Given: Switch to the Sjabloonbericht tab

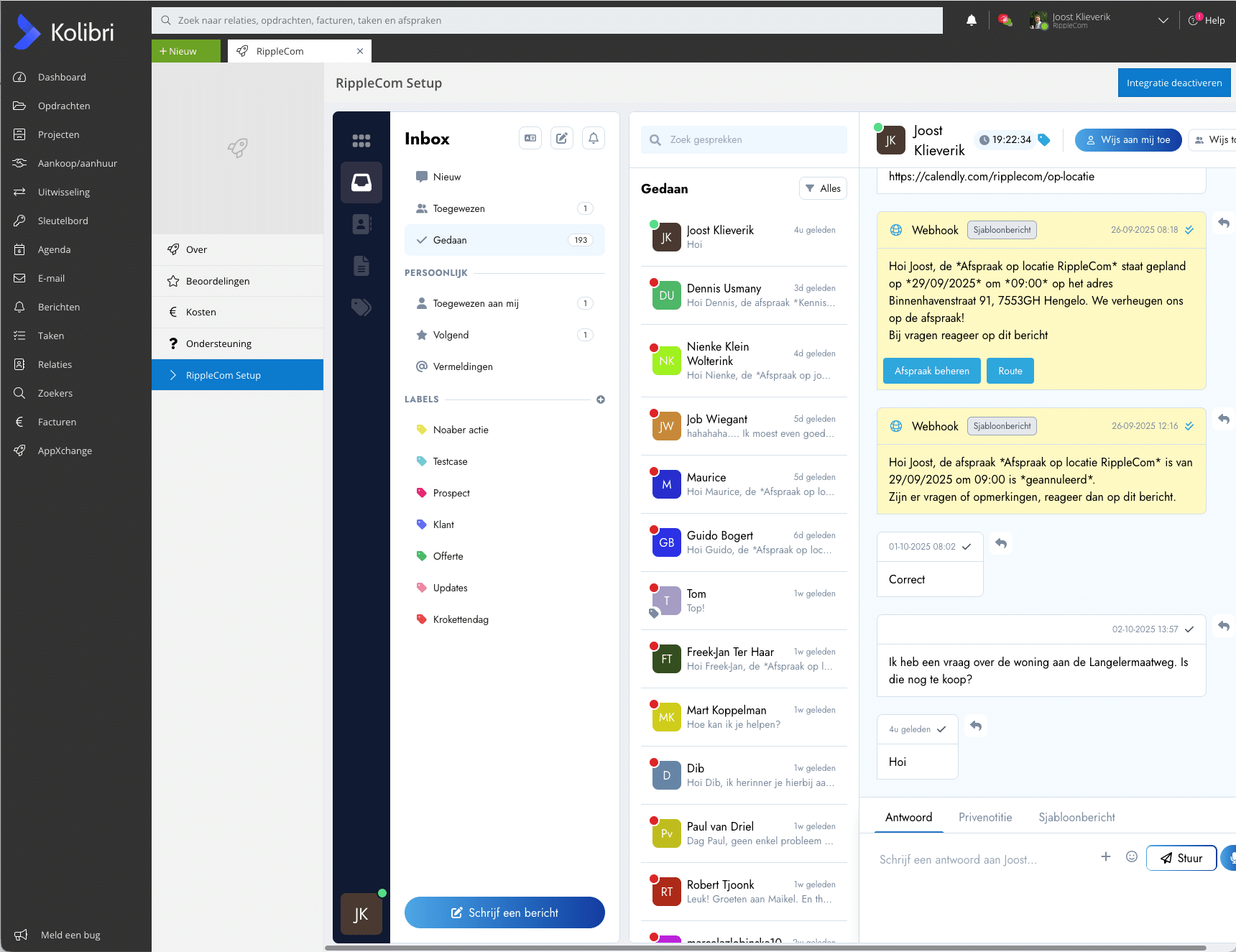Looking at the screenshot, I should (1076, 817).
